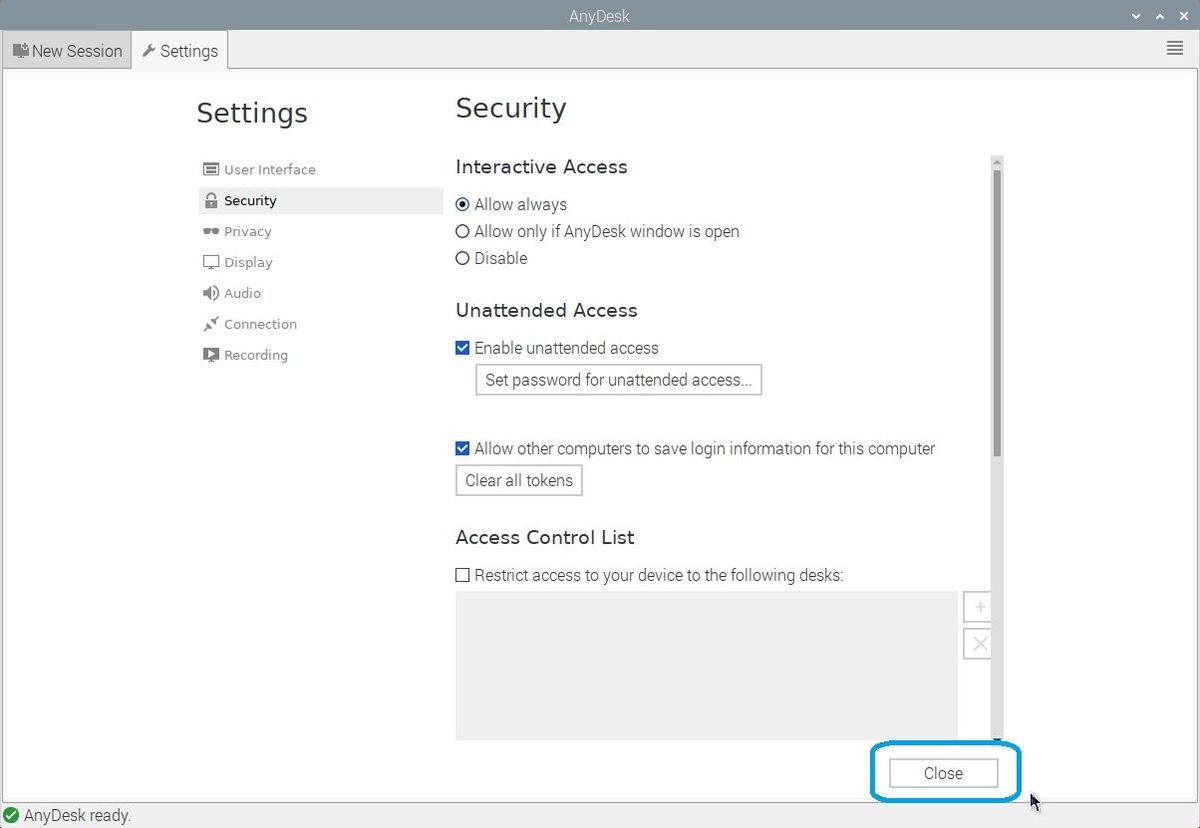Click the Connection plug icon
This screenshot has height=828, width=1200.
[210, 324]
